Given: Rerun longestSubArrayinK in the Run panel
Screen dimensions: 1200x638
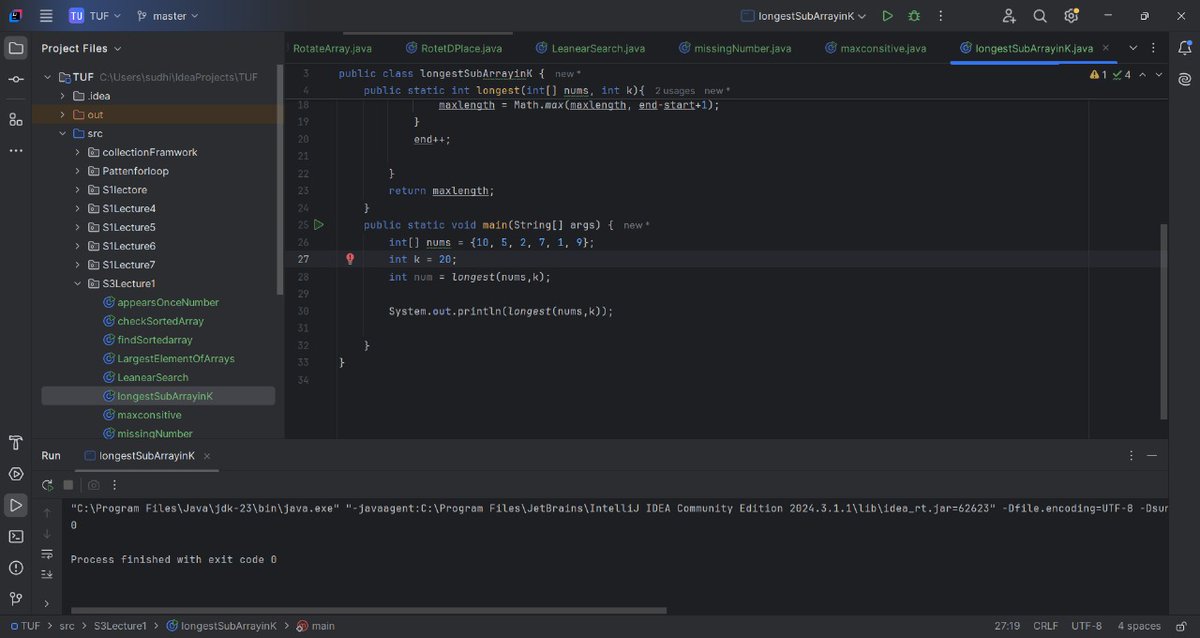Looking at the screenshot, I should (47, 485).
